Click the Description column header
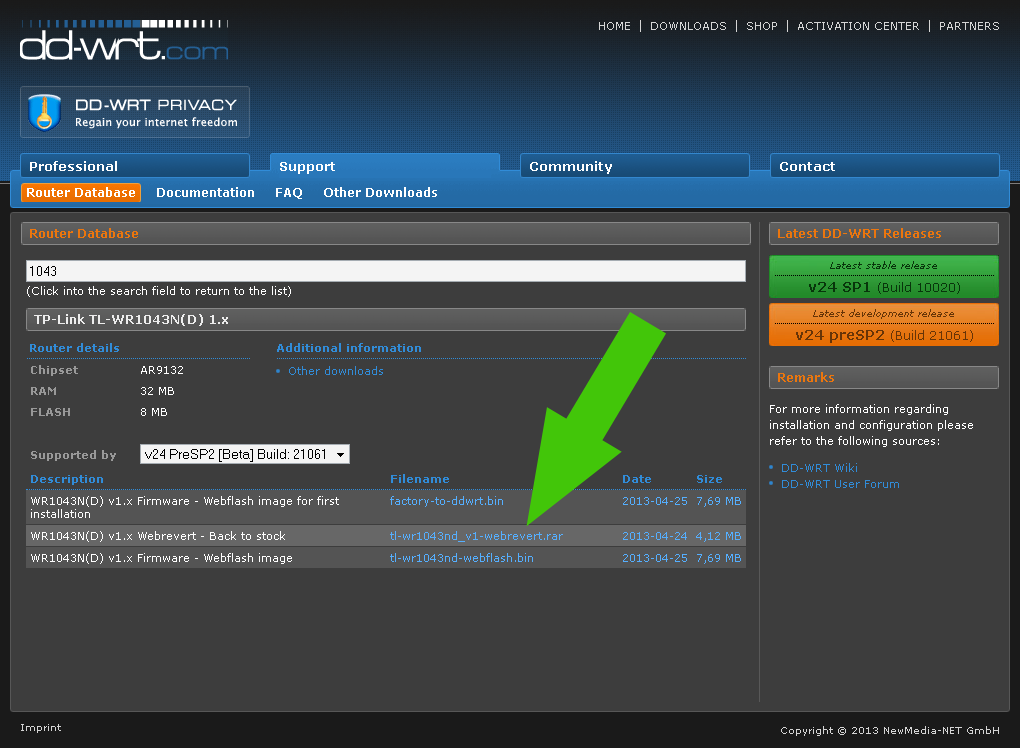The height and width of the screenshot is (748, 1020). tap(66, 479)
